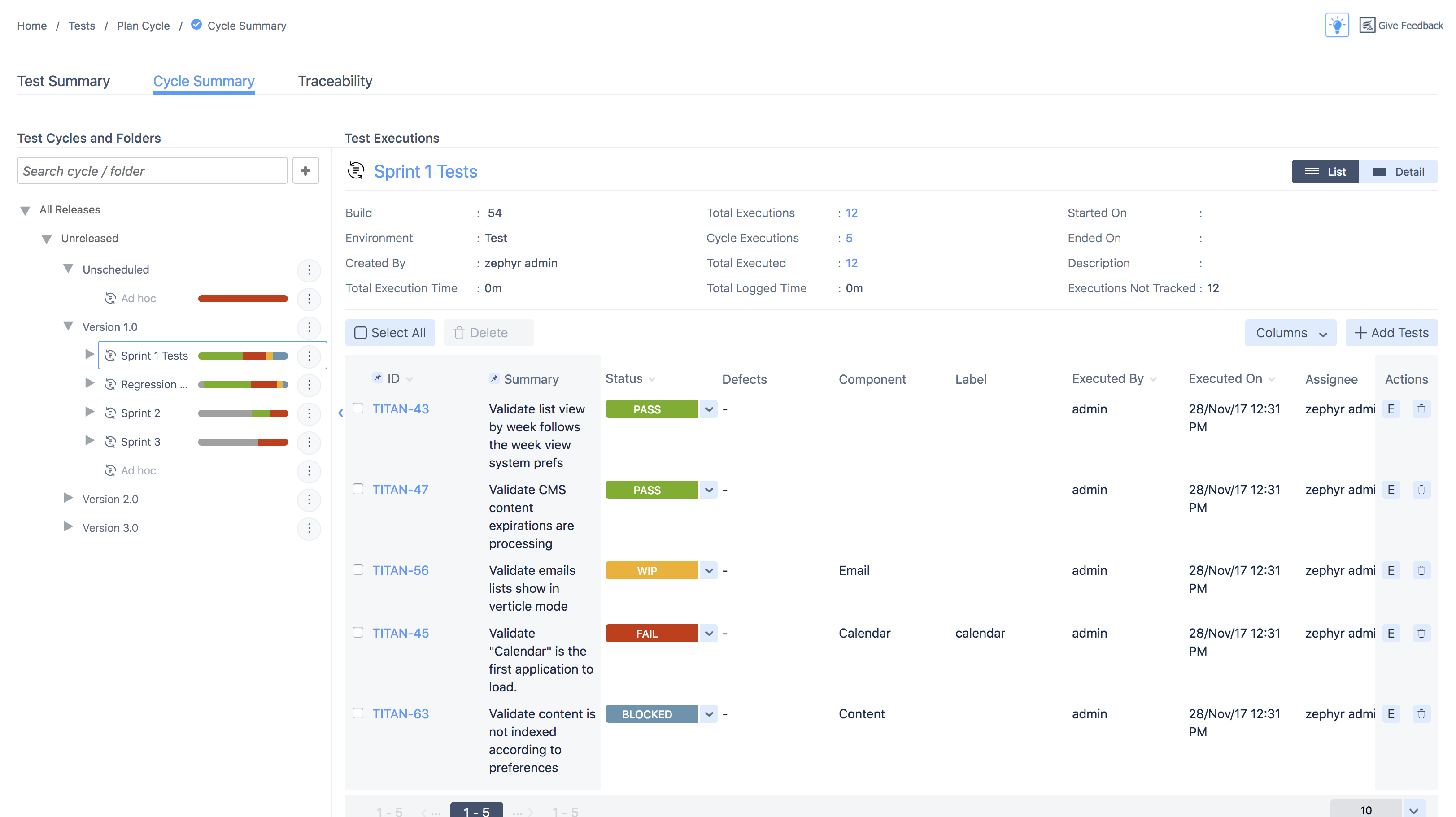1456x817 pixels.
Task: Check the checkbox next to TITAN-56
Action: tap(358, 569)
